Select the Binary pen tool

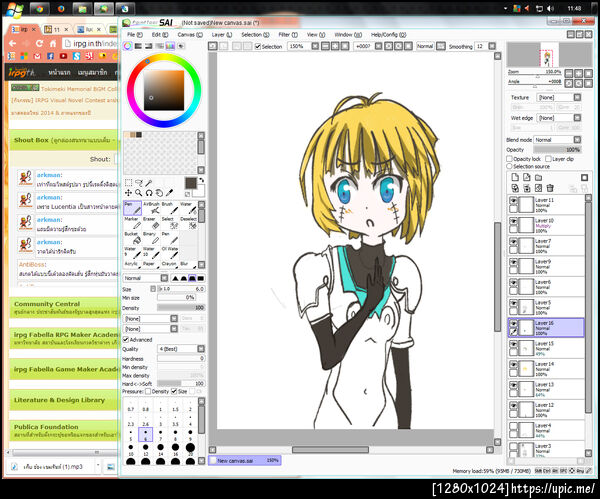pos(152,238)
